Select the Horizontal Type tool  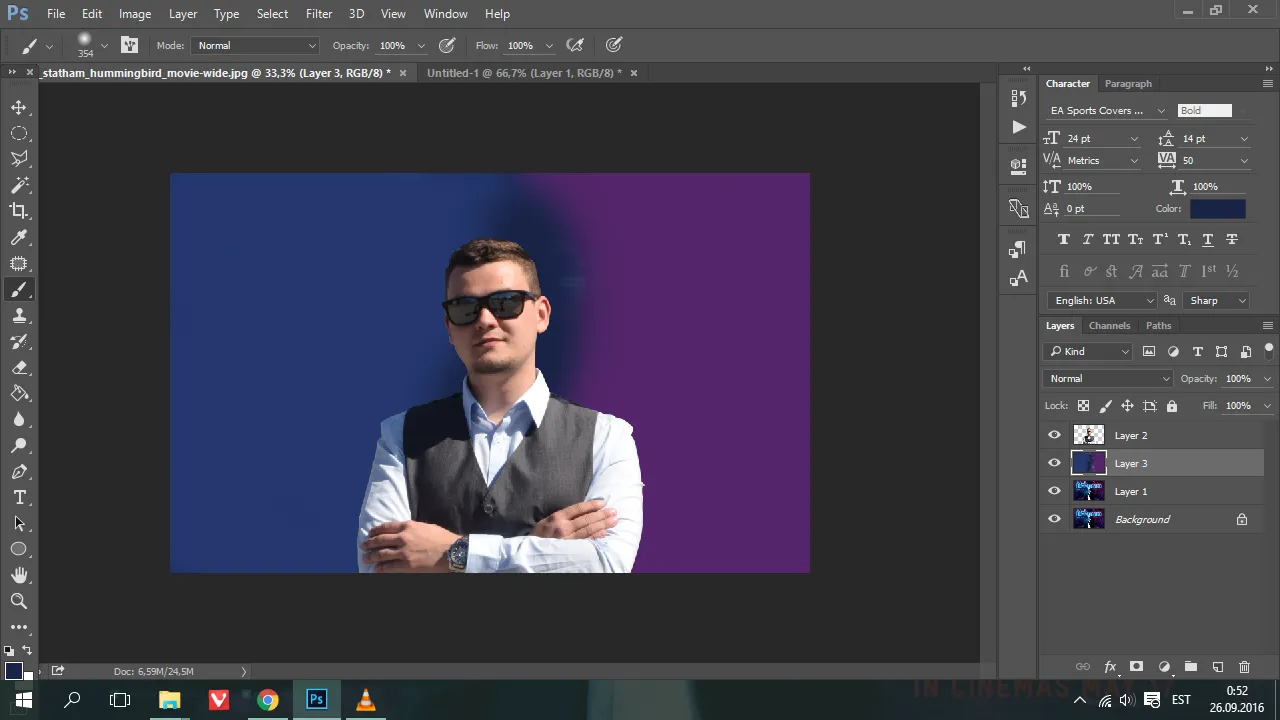19,497
